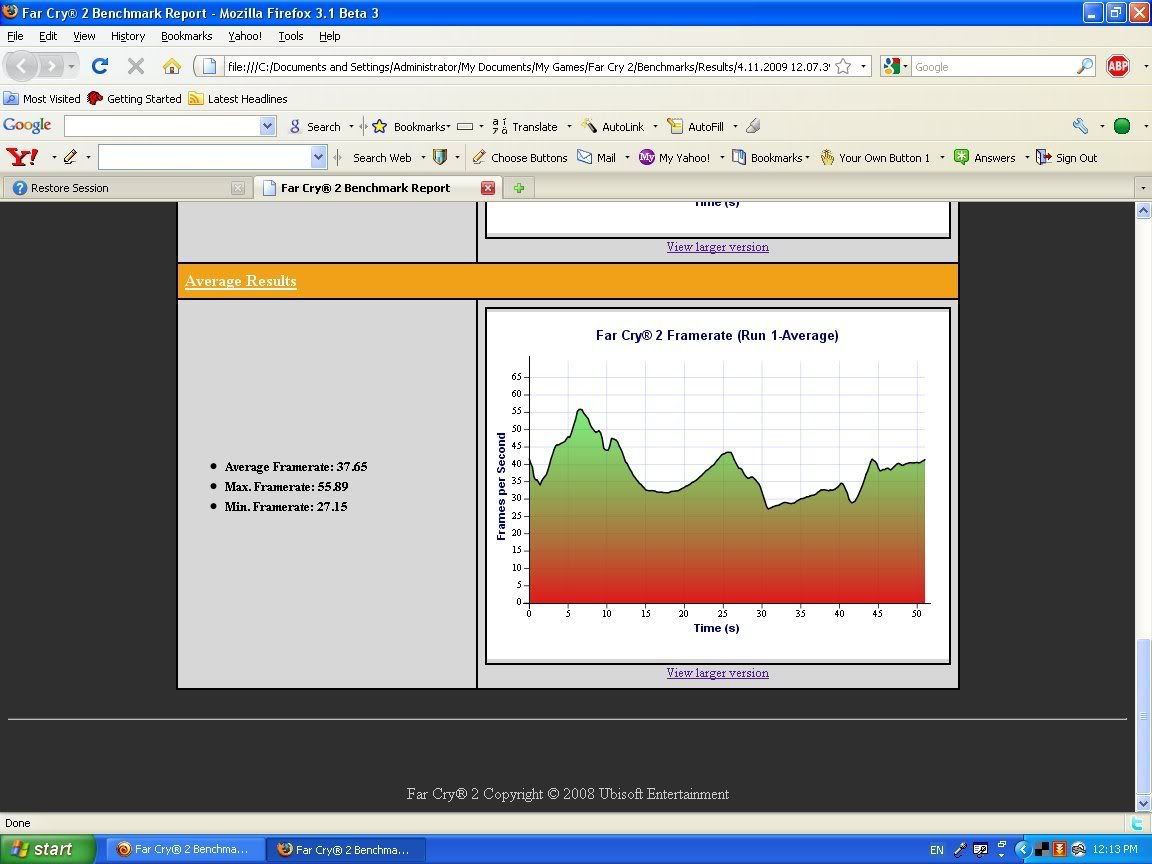Click the Google Translate toolbar button
Screen dimensions: 1152x864
click(x=525, y=126)
